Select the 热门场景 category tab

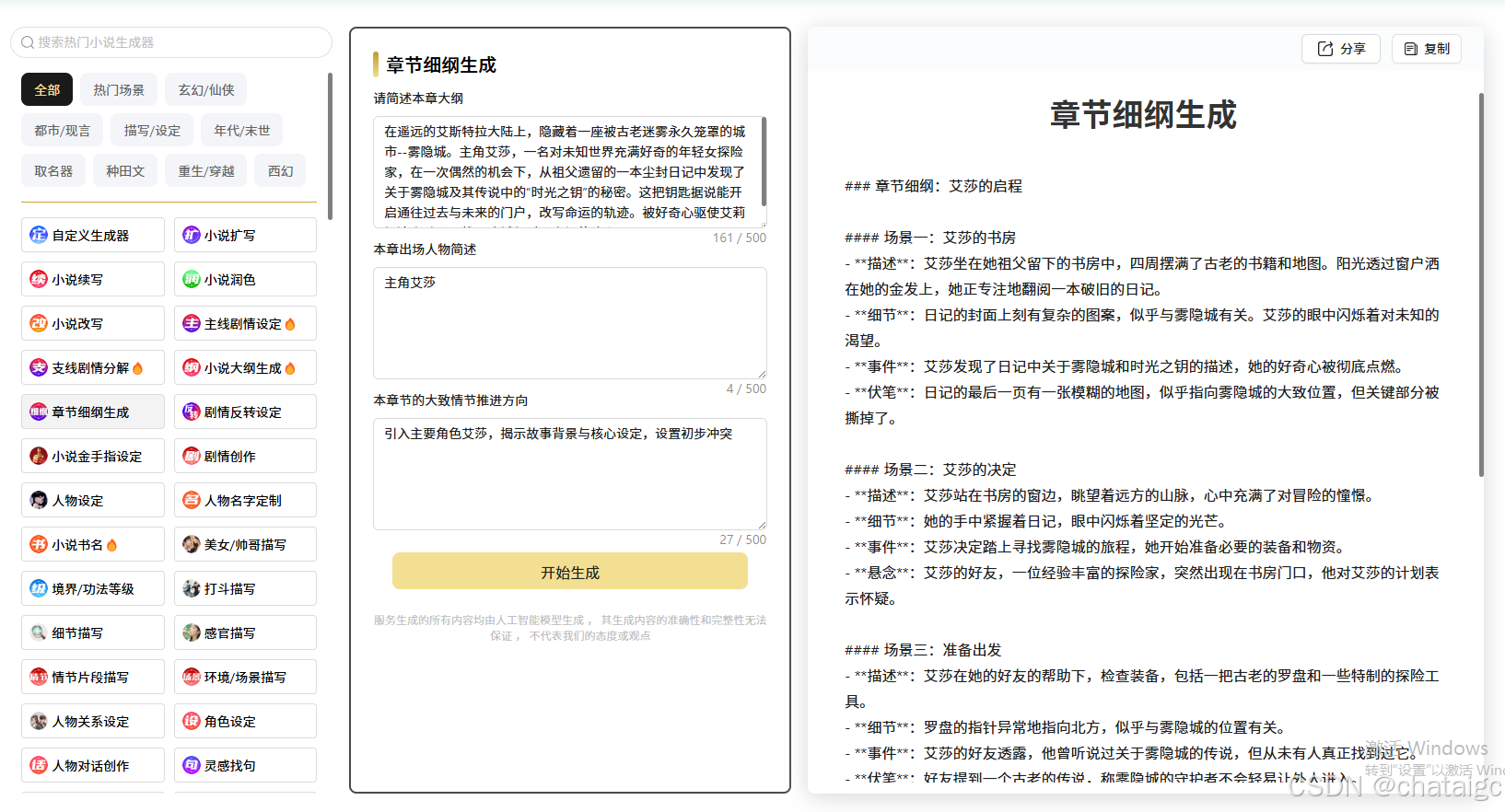point(119,89)
